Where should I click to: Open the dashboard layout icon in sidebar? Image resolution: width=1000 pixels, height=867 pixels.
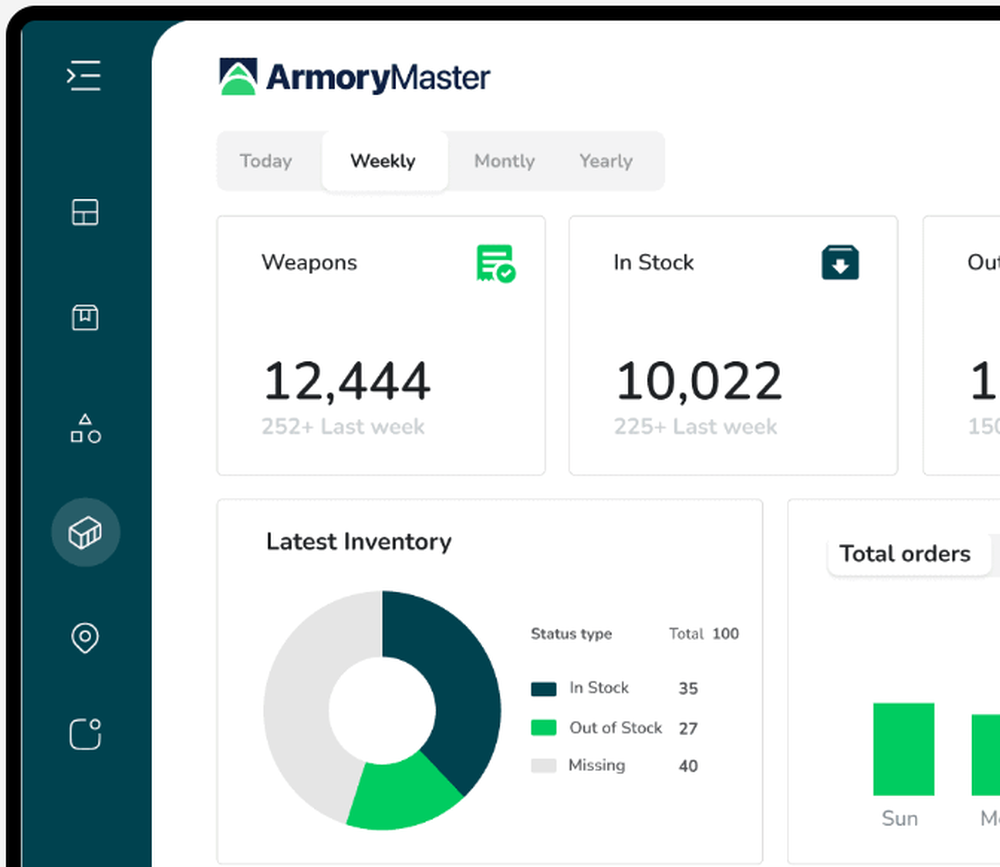coord(85,212)
